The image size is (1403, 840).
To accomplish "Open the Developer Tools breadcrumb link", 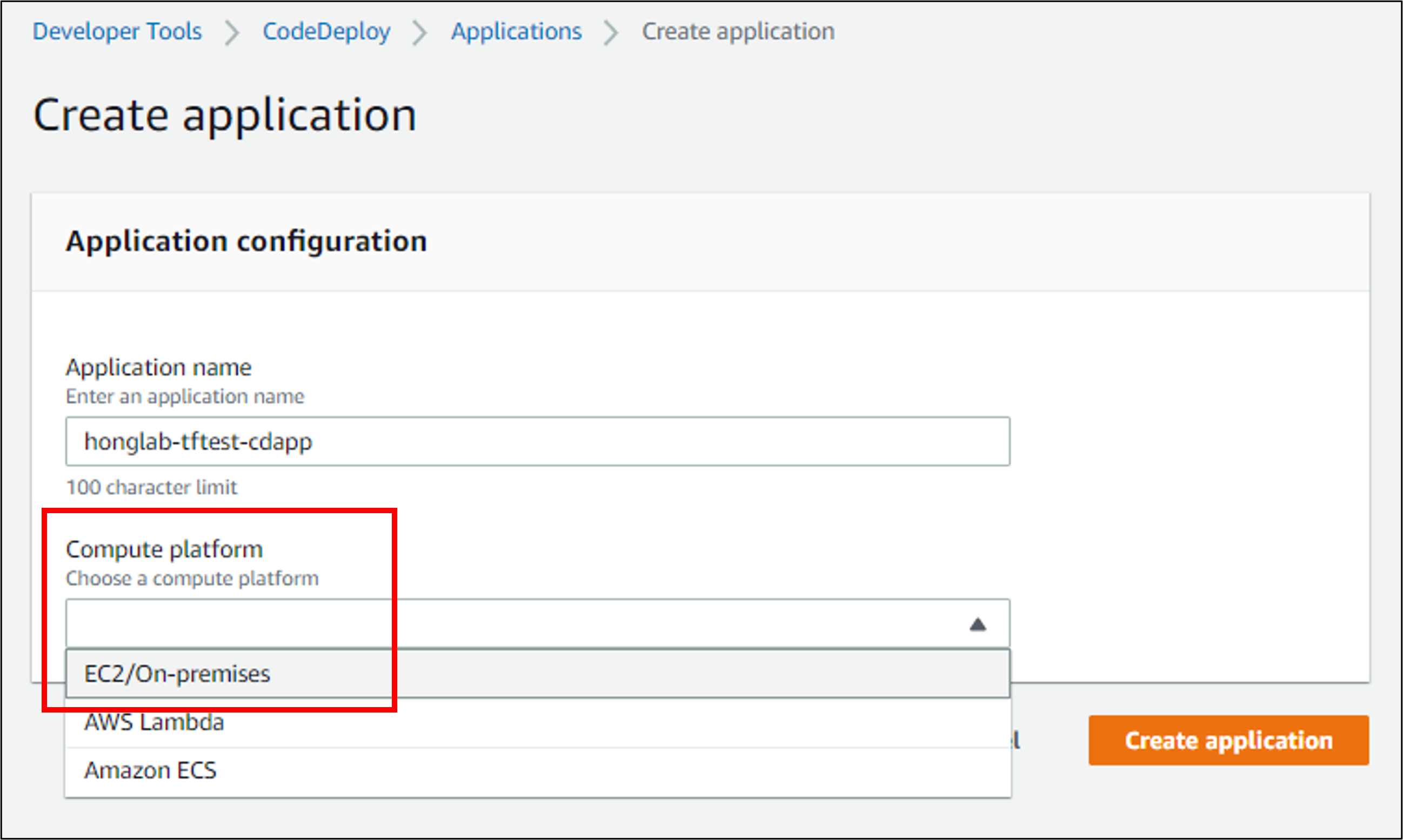I will pyautogui.click(x=117, y=31).
